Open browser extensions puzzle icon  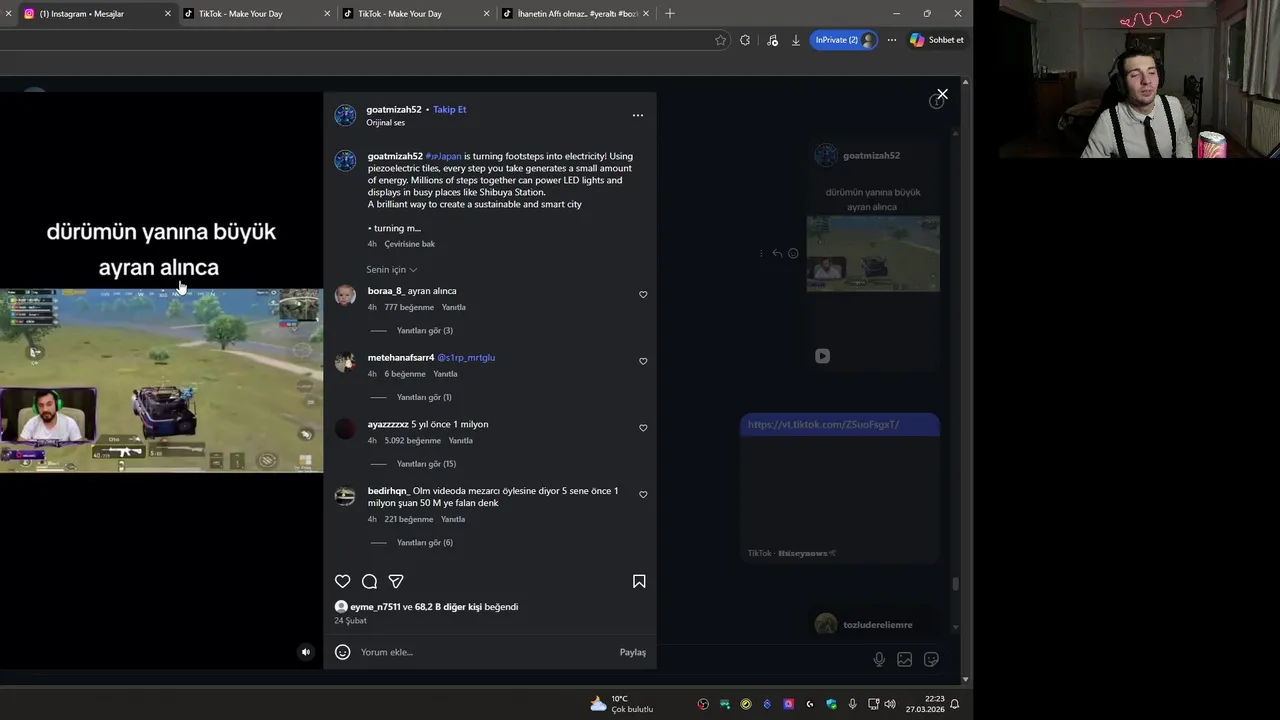(745, 40)
